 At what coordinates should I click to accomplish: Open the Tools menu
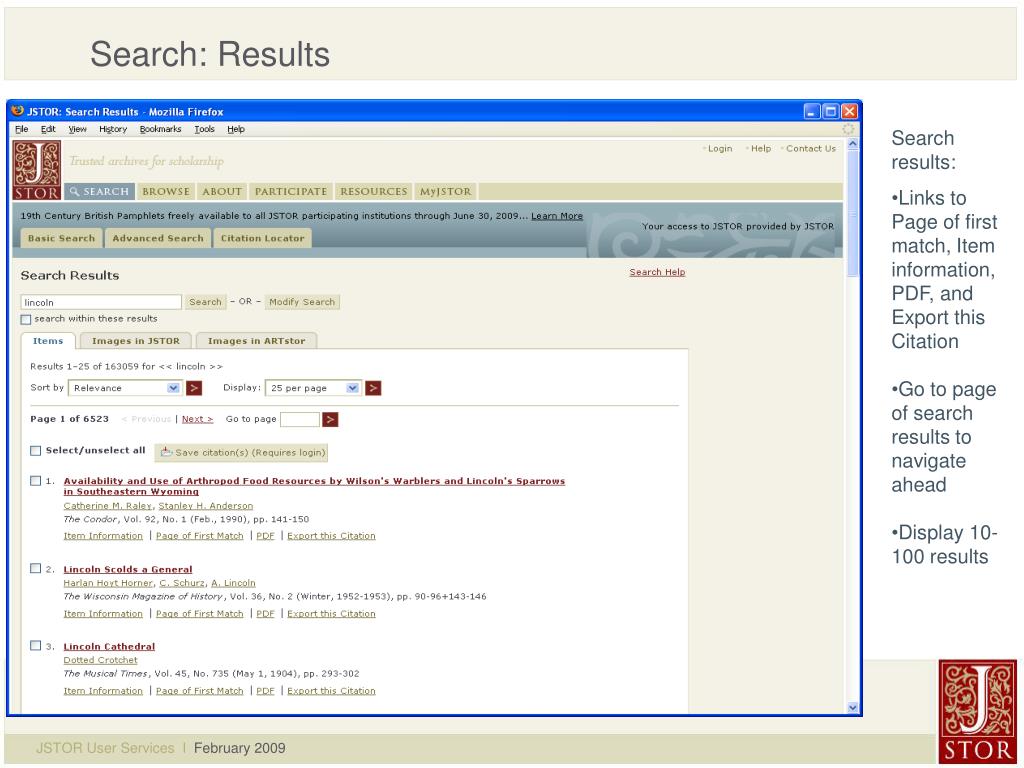[x=204, y=129]
